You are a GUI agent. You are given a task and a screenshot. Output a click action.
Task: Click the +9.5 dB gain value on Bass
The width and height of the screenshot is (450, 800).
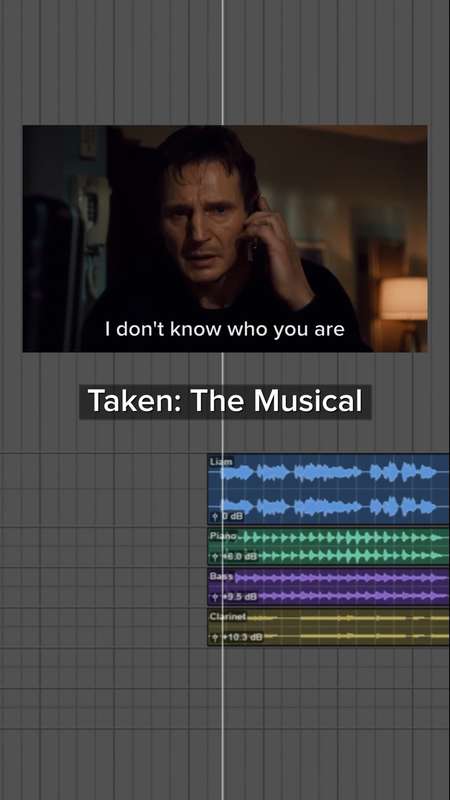[239, 596]
